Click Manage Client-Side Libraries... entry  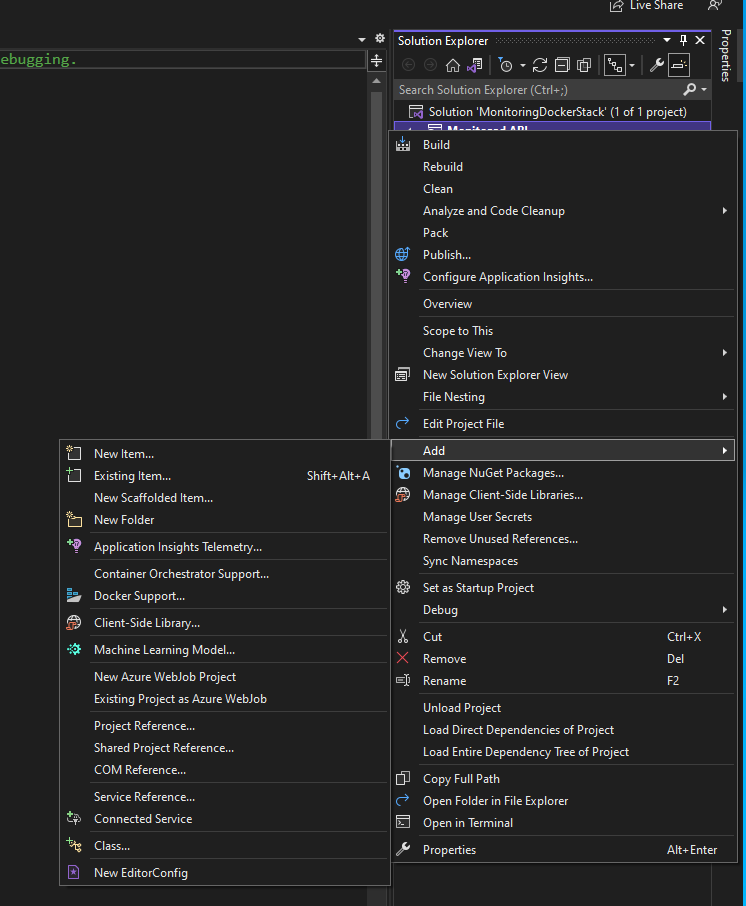pyautogui.click(x=563, y=495)
